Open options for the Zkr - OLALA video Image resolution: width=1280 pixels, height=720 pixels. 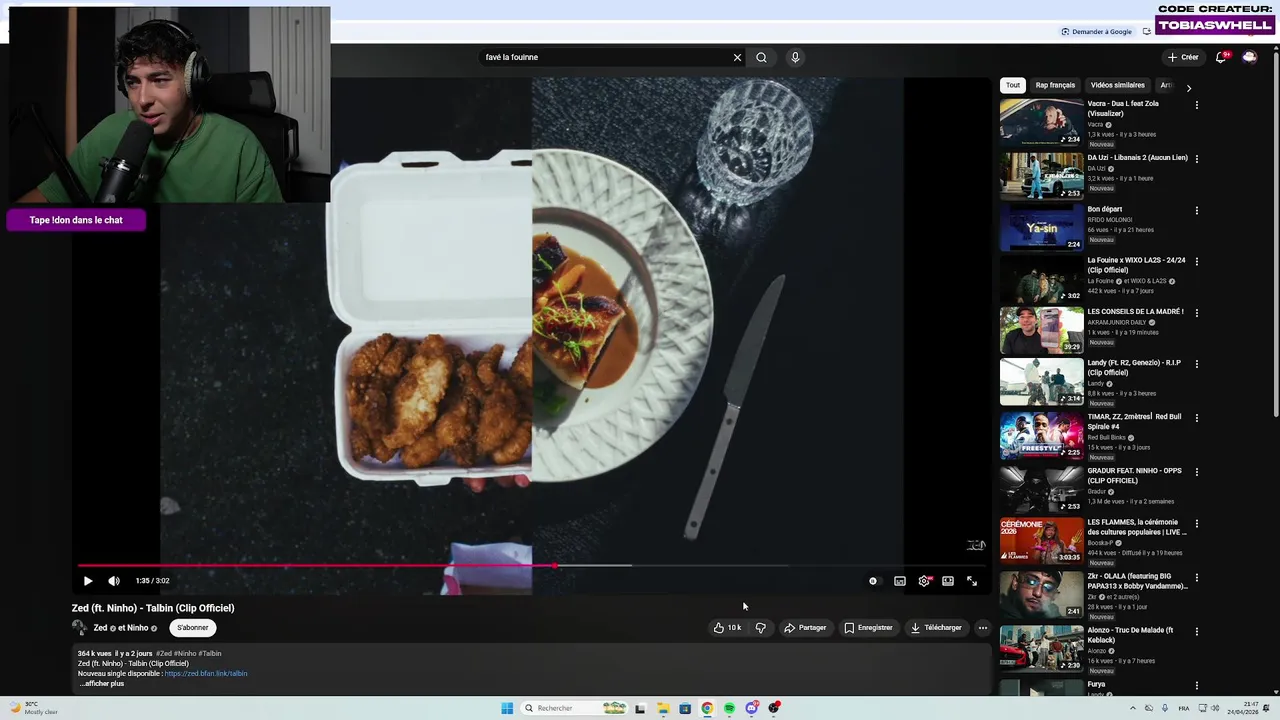click(x=1197, y=578)
